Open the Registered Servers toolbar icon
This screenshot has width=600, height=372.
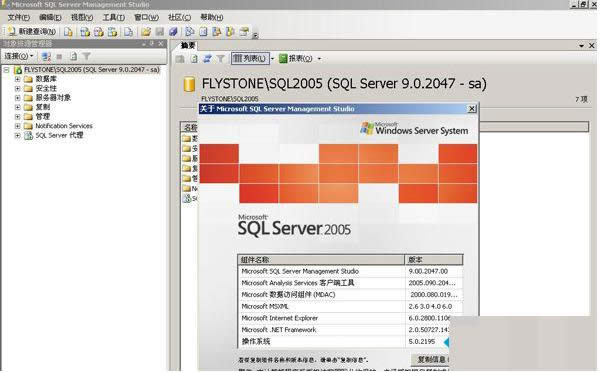coord(189,32)
